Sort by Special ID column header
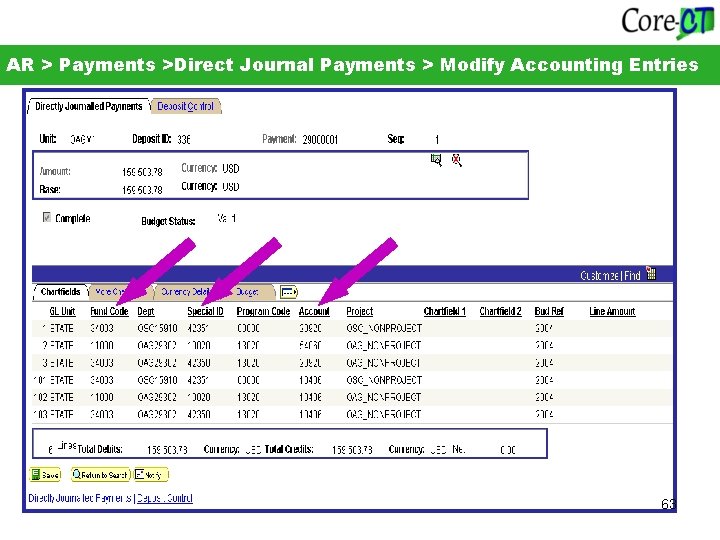The height and width of the screenshot is (540, 720). 205,311
